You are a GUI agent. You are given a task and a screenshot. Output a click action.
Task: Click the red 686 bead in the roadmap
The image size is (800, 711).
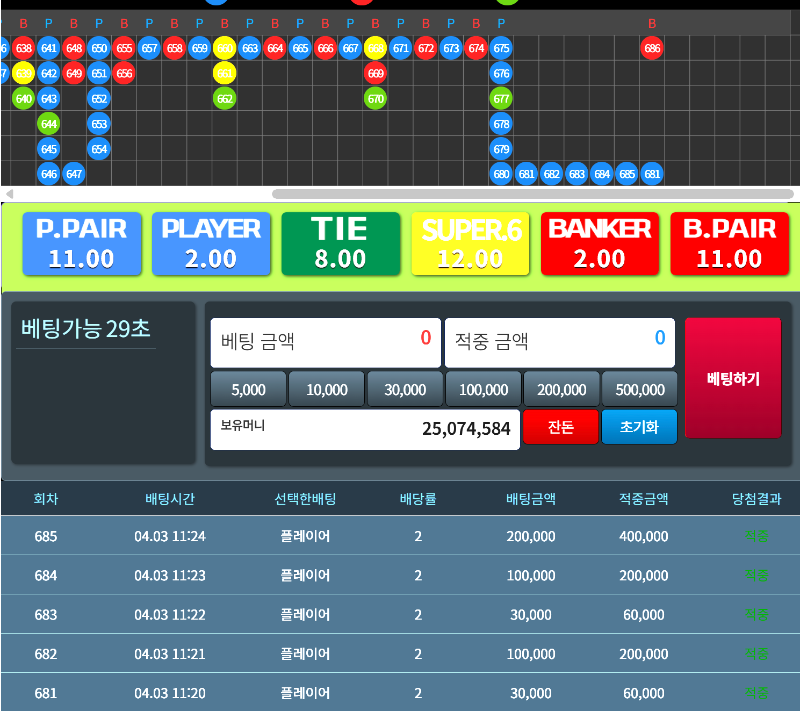coord(652,48)
